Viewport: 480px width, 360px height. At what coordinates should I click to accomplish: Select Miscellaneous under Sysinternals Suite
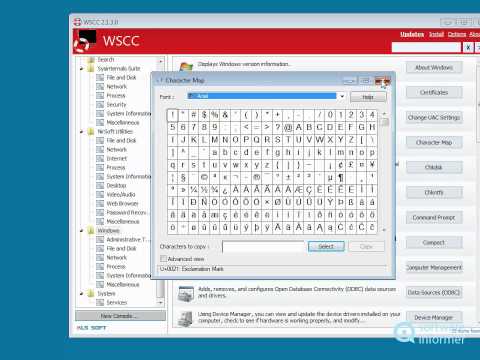tap(123, 123)
